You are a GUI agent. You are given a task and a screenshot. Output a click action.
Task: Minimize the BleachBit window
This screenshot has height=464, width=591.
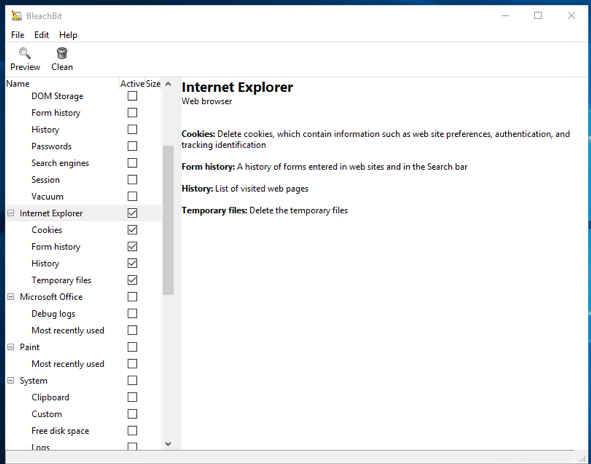pyautogui.click(x=505, y=15)
